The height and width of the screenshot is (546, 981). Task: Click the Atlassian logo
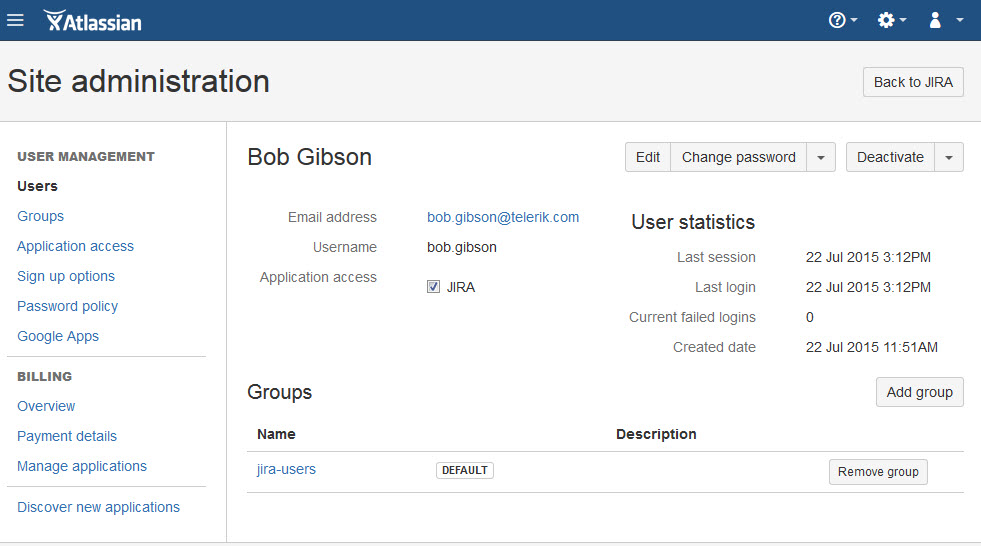(93, 21)
